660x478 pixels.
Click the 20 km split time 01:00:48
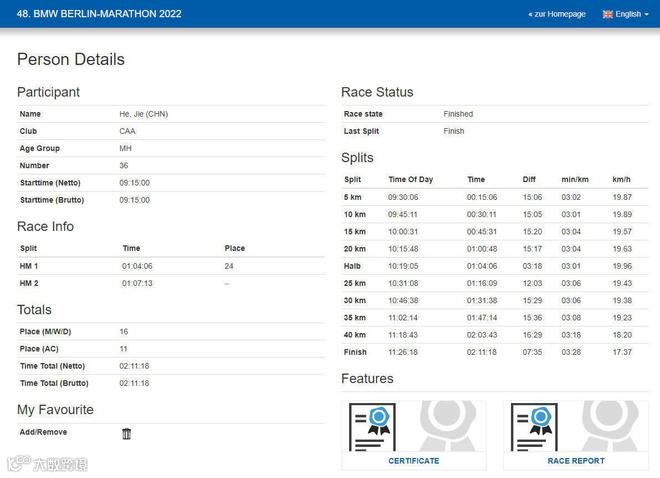[x=482, y=249]
